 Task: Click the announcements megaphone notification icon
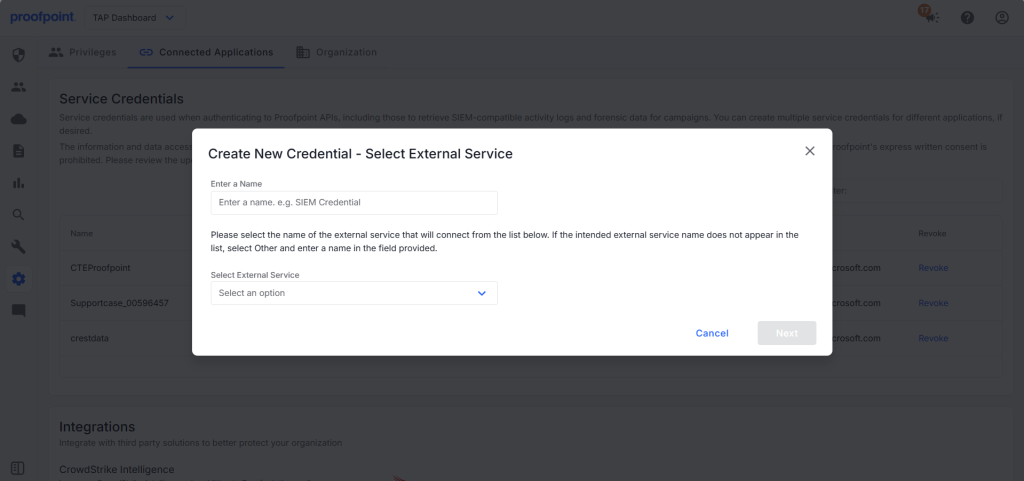point(930,16)
